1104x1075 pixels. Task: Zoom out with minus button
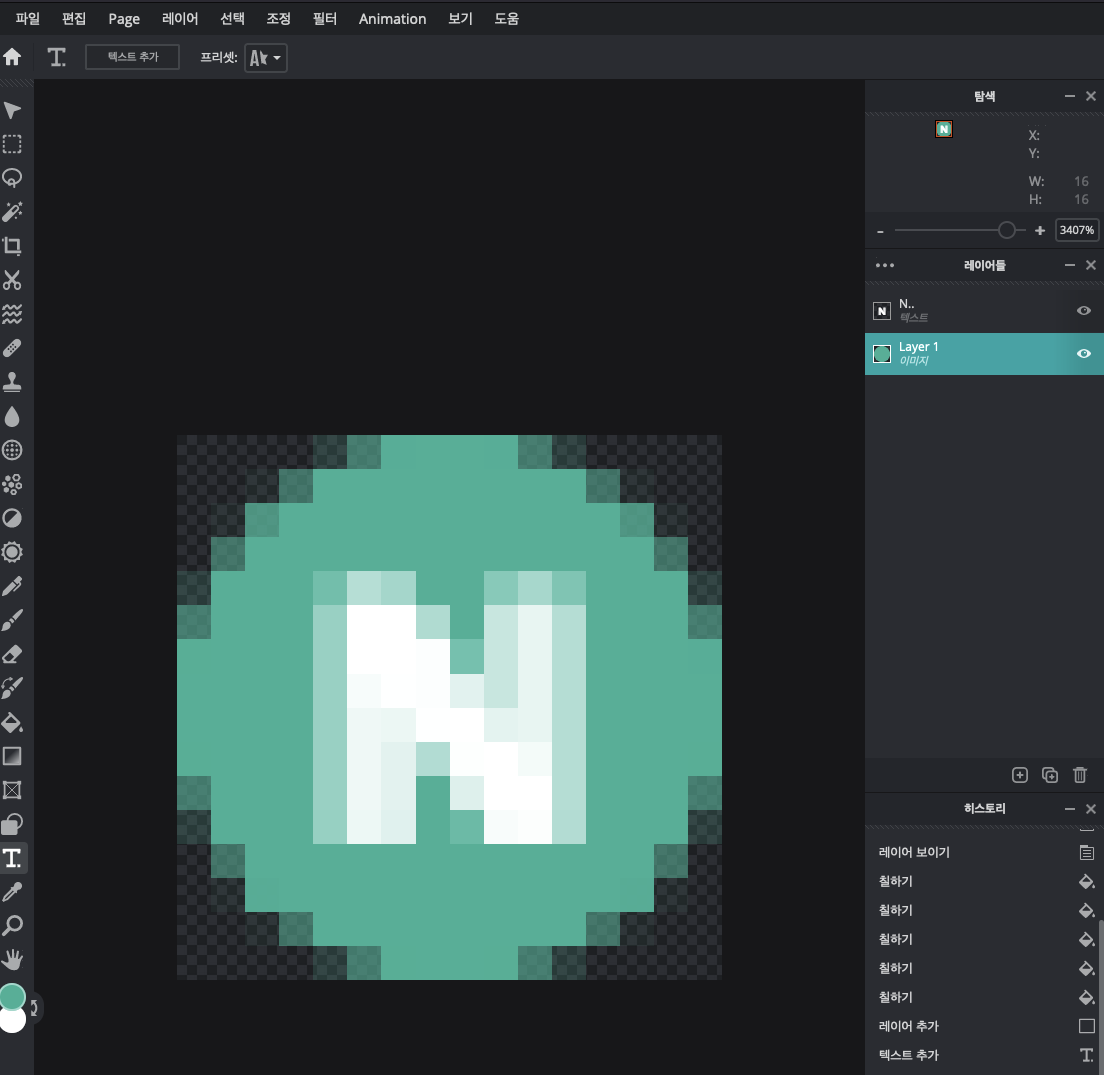tap(880, 231)
